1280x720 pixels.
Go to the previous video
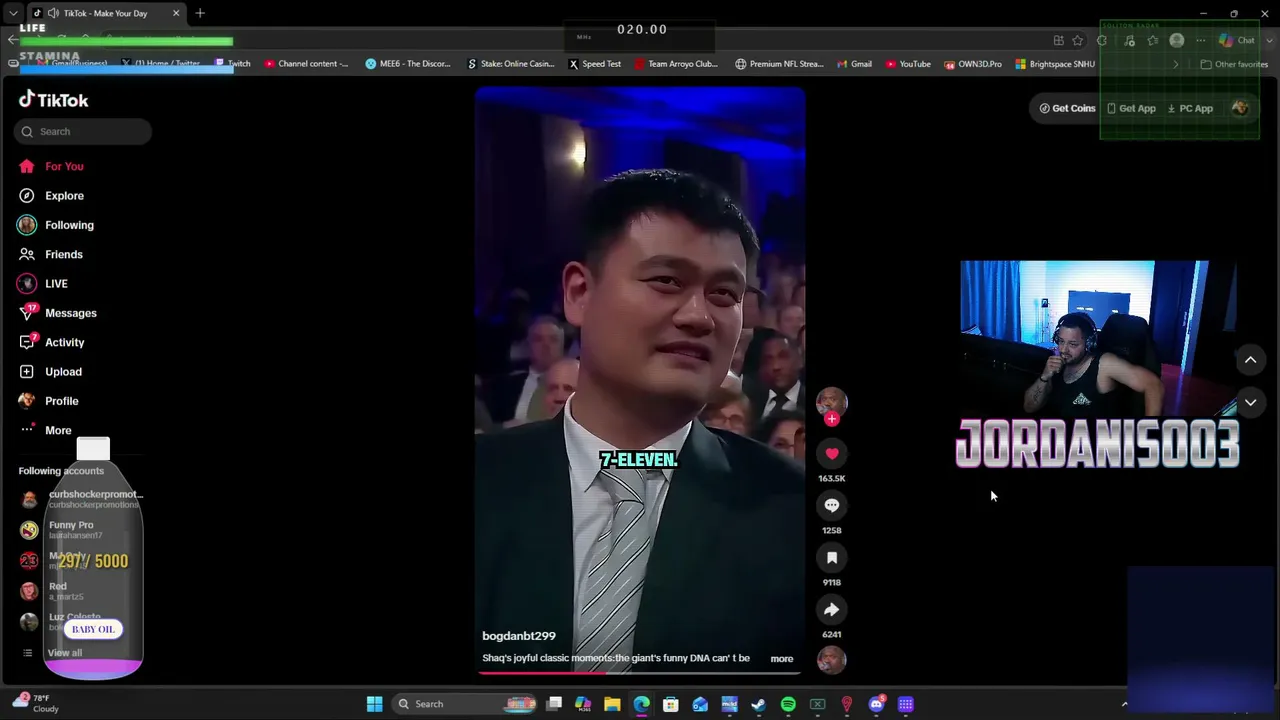click(x=1250, y=360)
